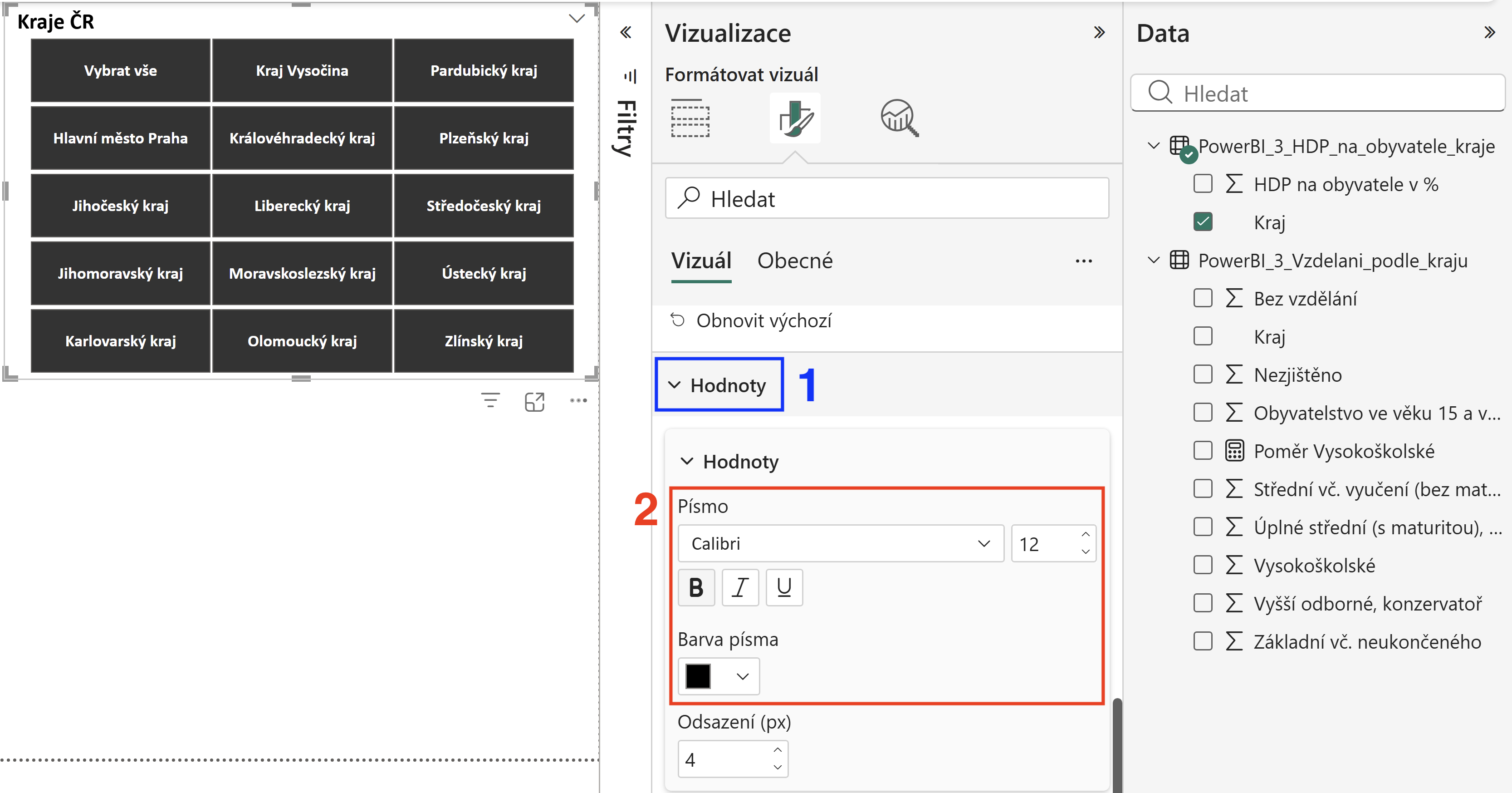Collapse the Data pane
This screenshot has height=793, width=1512.
[1490, 32]
